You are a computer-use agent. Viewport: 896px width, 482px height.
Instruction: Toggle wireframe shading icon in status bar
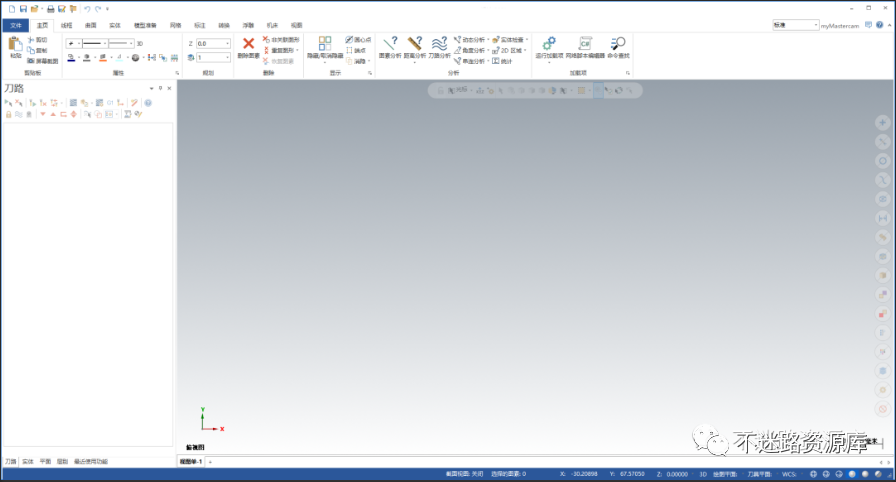tap(813, 474)
